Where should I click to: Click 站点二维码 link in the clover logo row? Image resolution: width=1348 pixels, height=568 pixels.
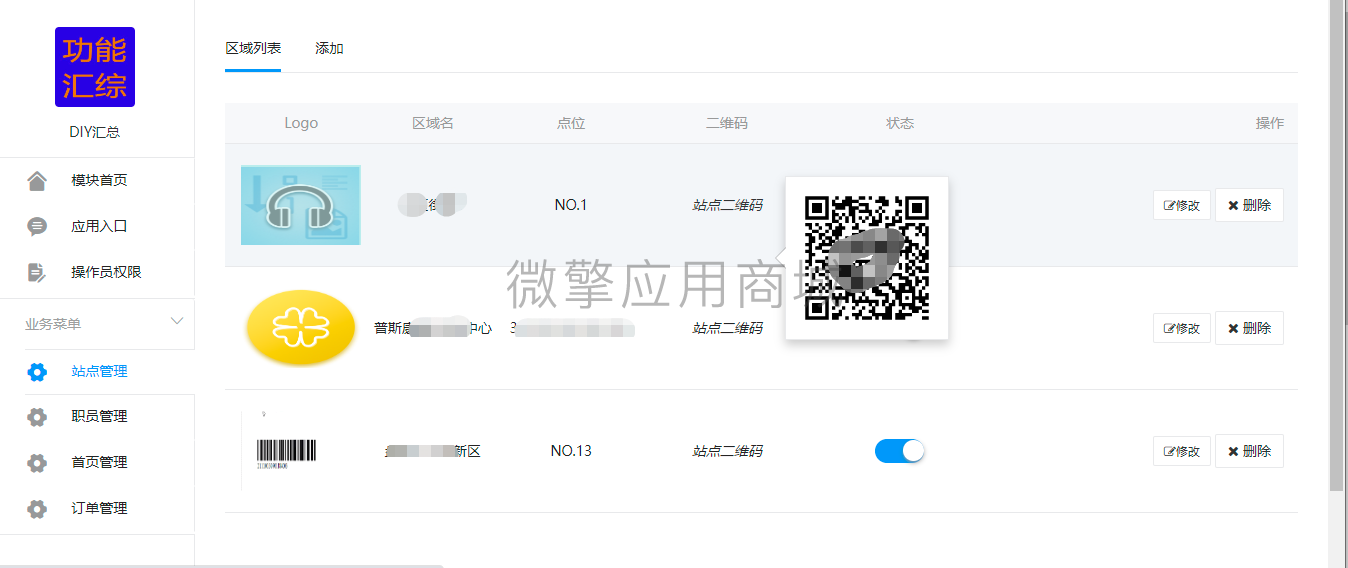pos(727,328)
